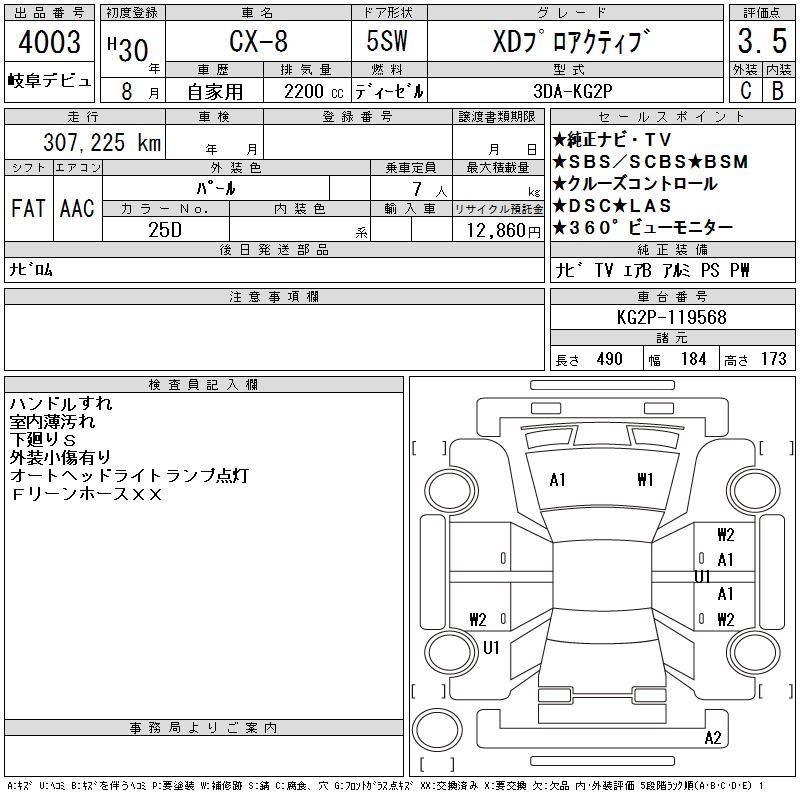This screenshot has height=800, width=800.
Task: Click the W1 mark on the hood
Action: click(x=645, y=480)
